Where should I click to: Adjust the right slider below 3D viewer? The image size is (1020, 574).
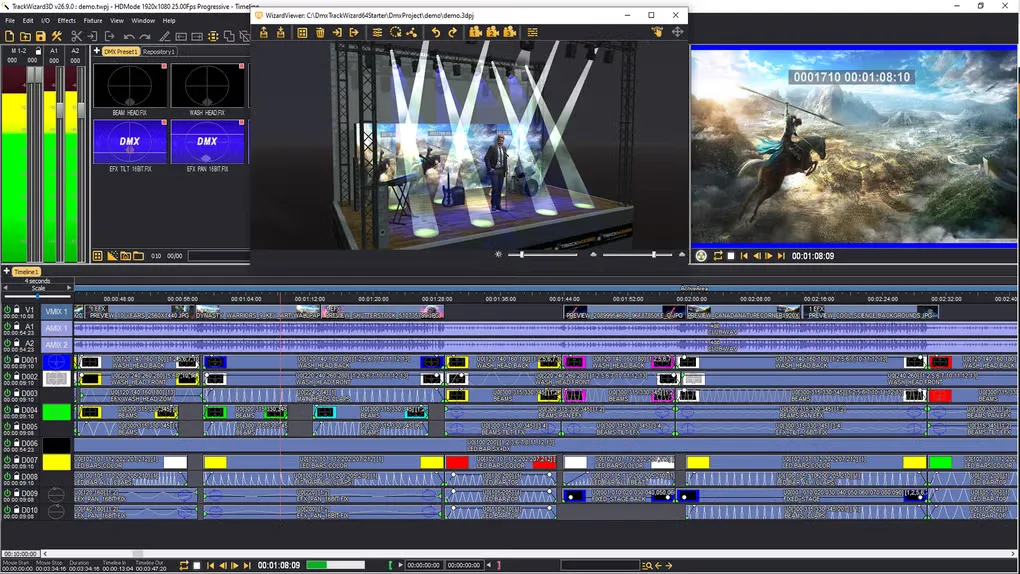tap(638, 254)
